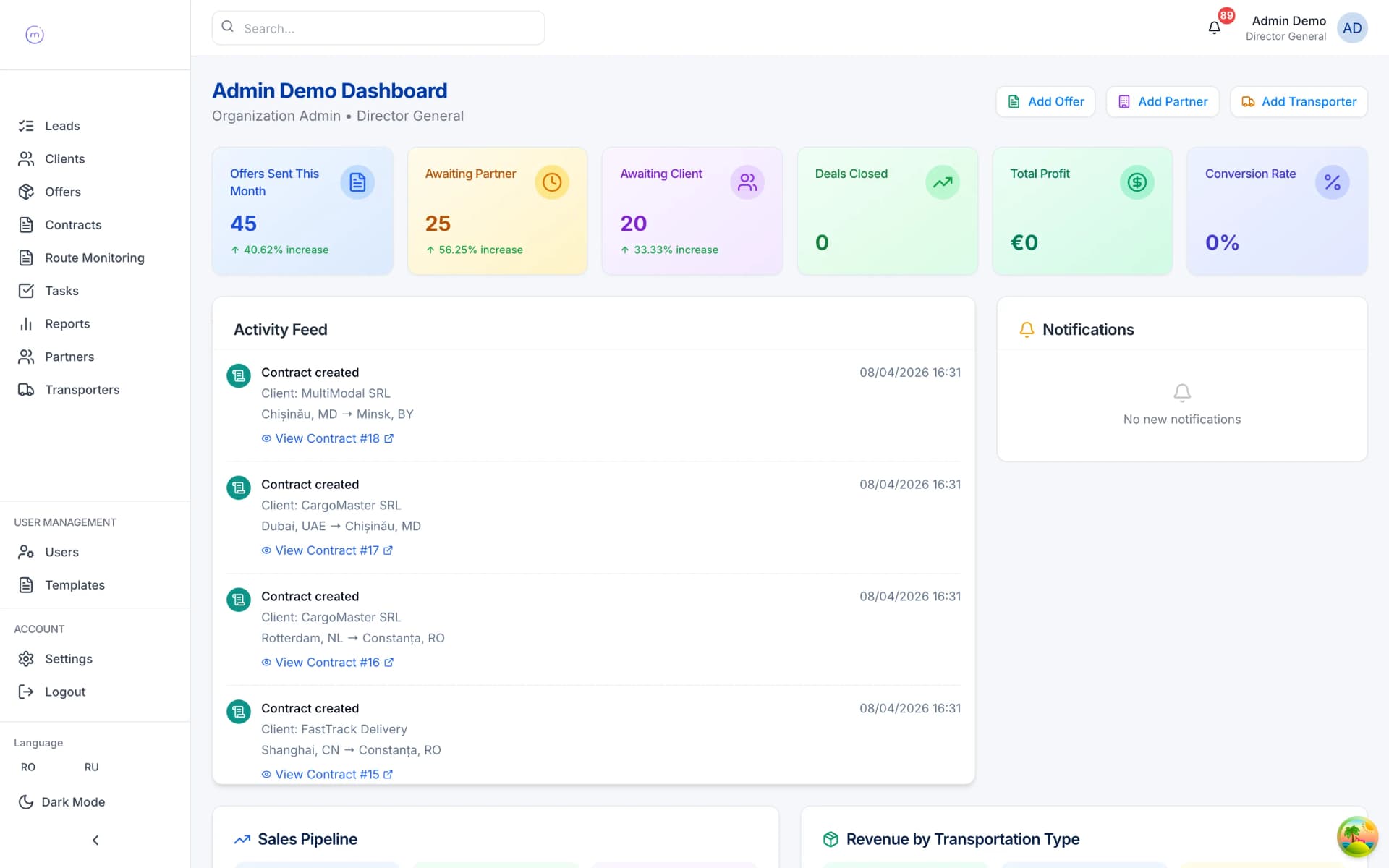
Task: Click the search magnifier icon
Action: coord(228,27)
